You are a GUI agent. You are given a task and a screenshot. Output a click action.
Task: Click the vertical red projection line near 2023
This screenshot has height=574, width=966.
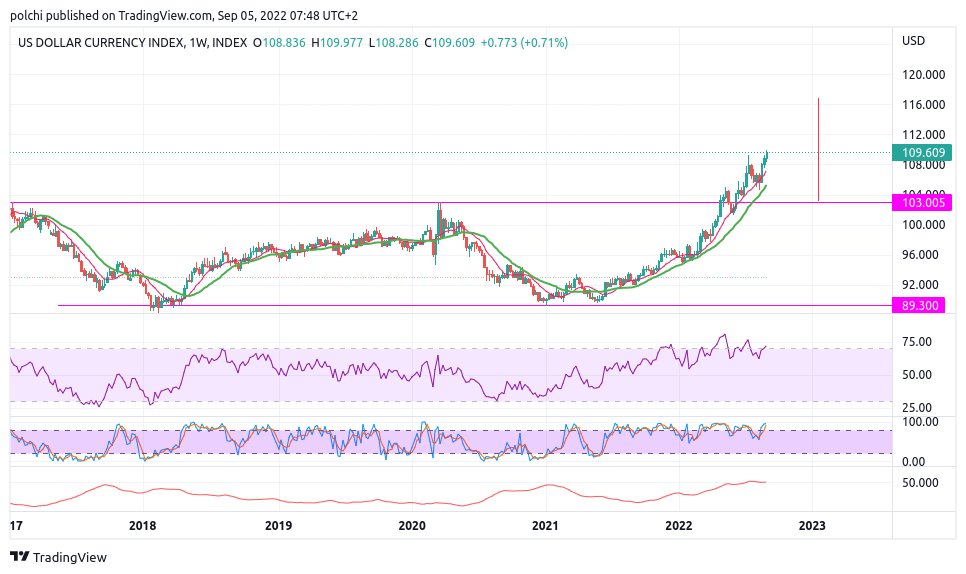(818, 149)
